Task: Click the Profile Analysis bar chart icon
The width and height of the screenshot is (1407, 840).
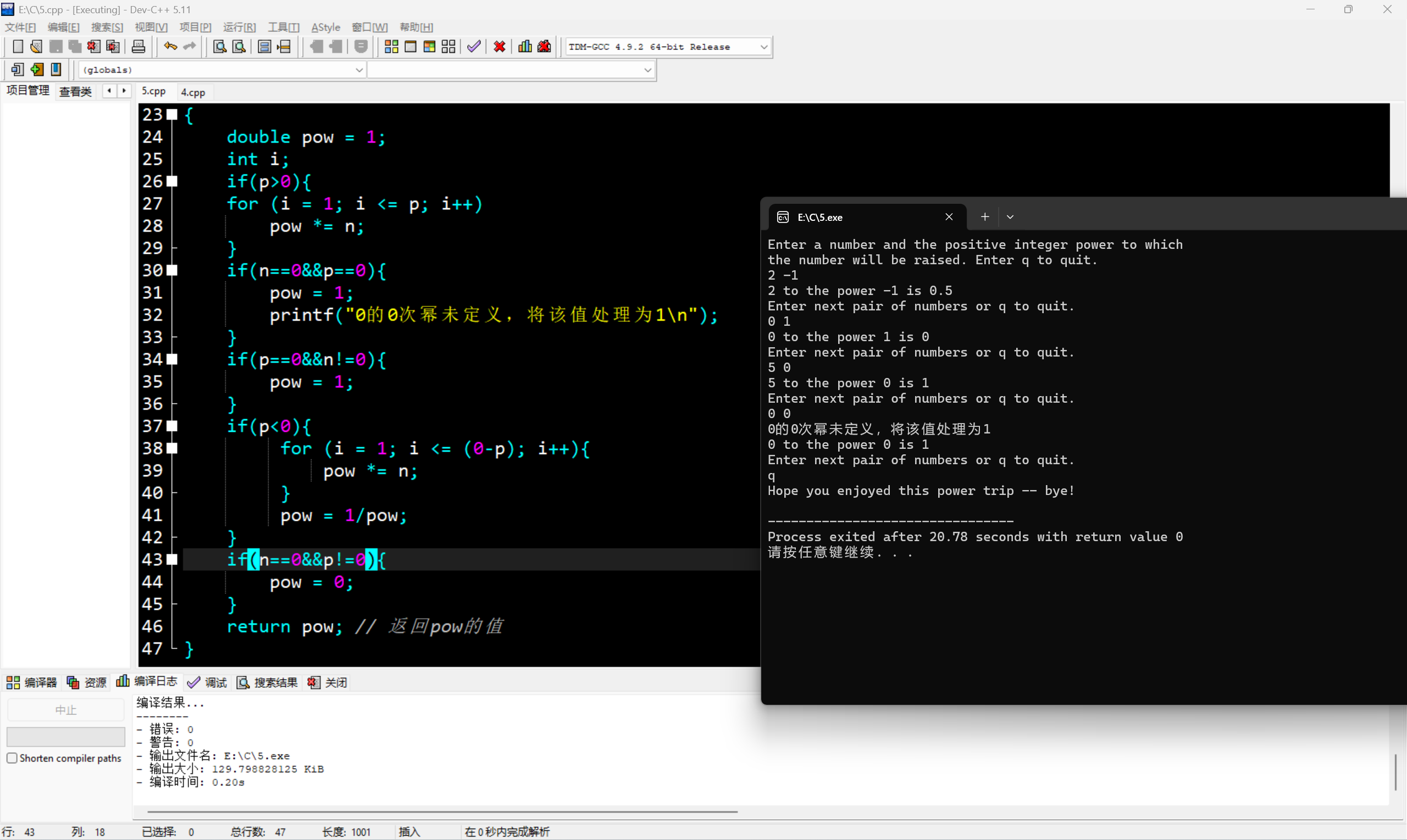Action: coord(525,47)
